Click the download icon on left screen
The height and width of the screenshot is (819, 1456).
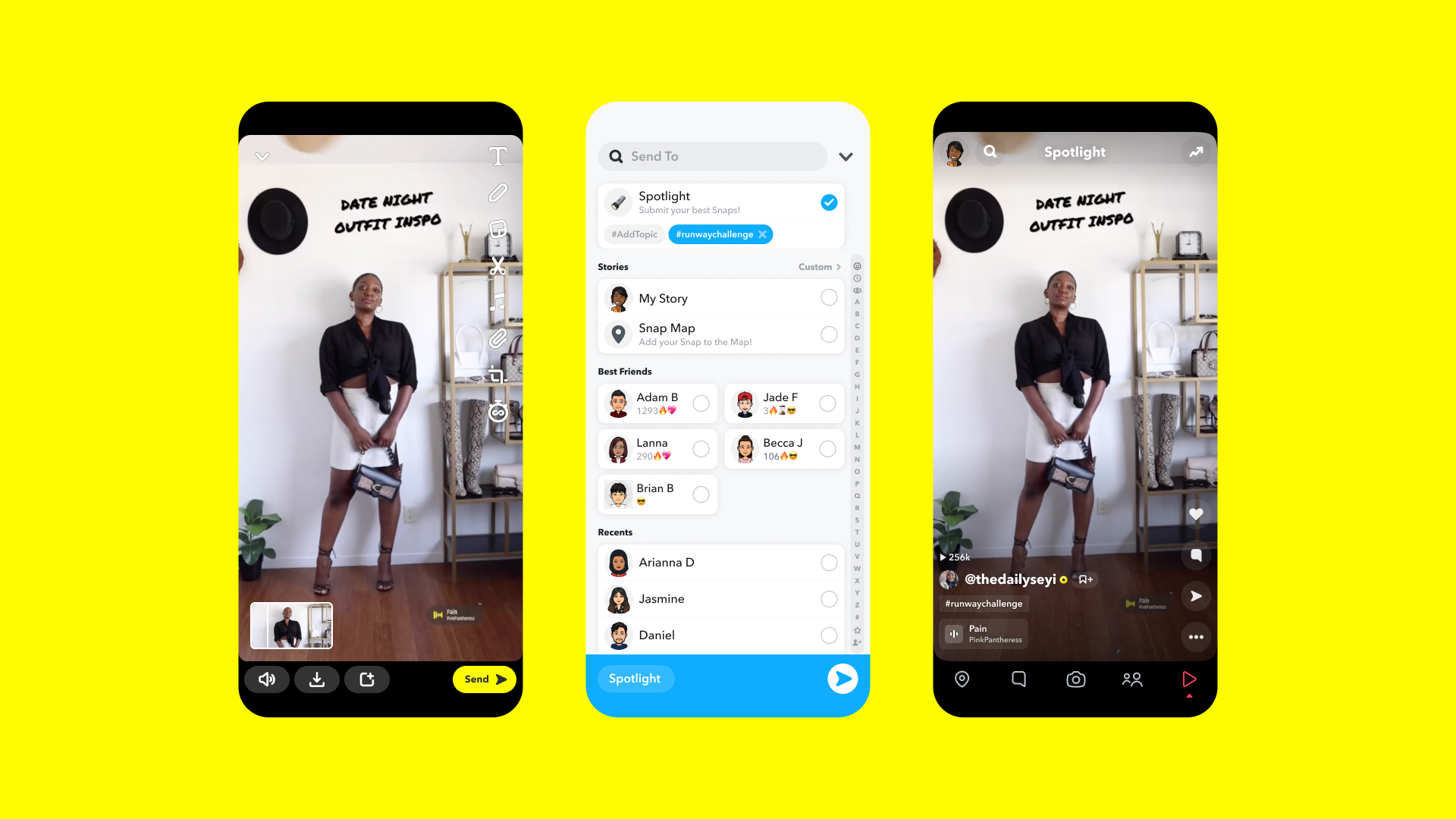[x=318, y=679]
